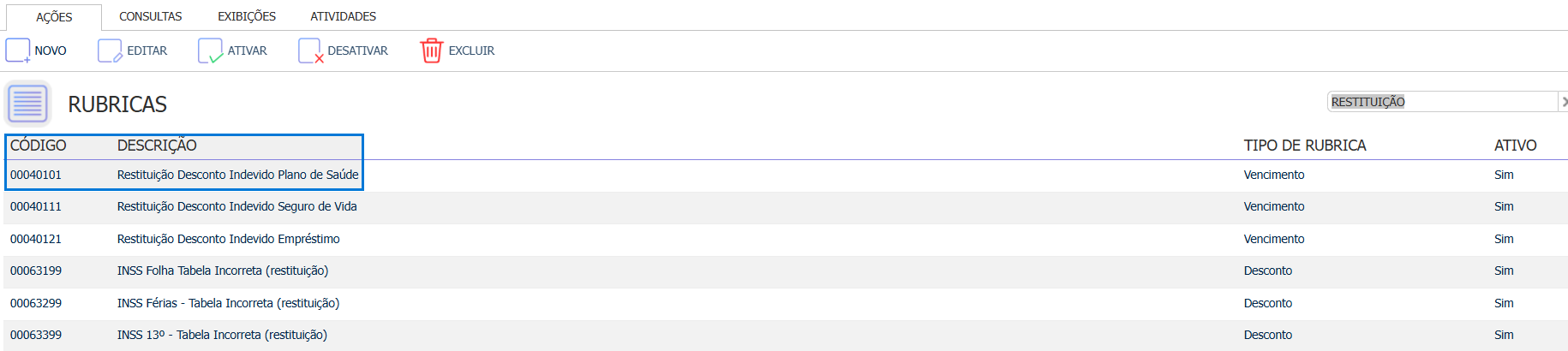1568x351 pixels.
Task: Click the Editar pencil icon
Action: [x=110, y=51]
